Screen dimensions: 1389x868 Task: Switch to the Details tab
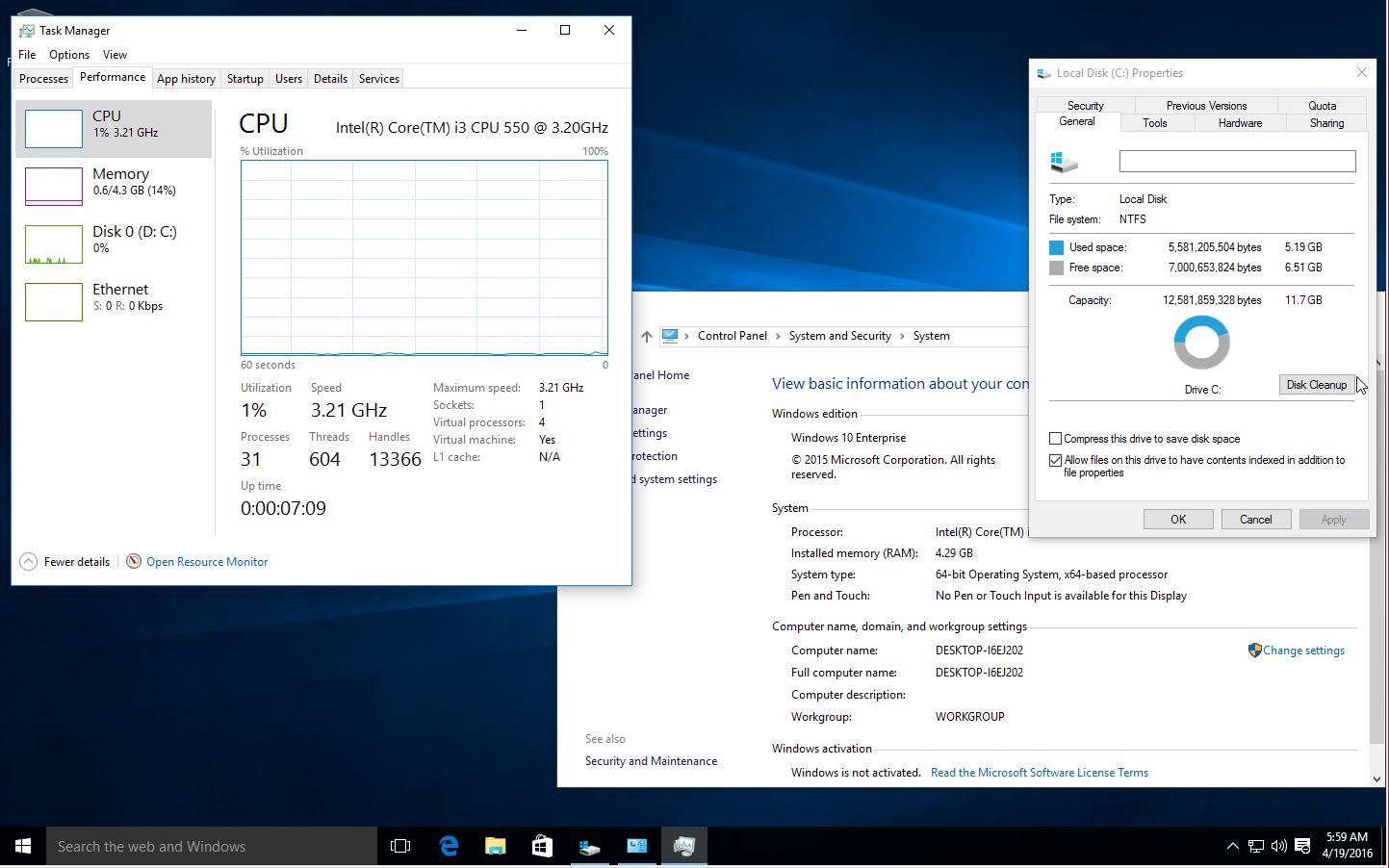(330, 79)
